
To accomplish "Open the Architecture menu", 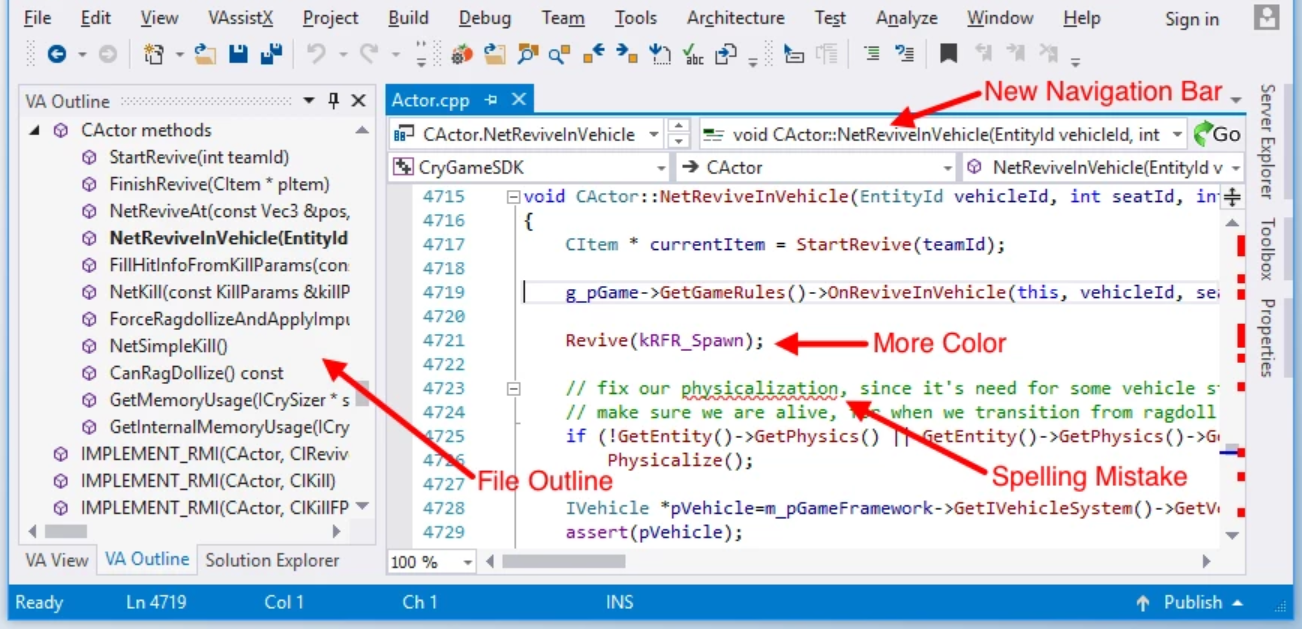I will [x=735, y=17].
